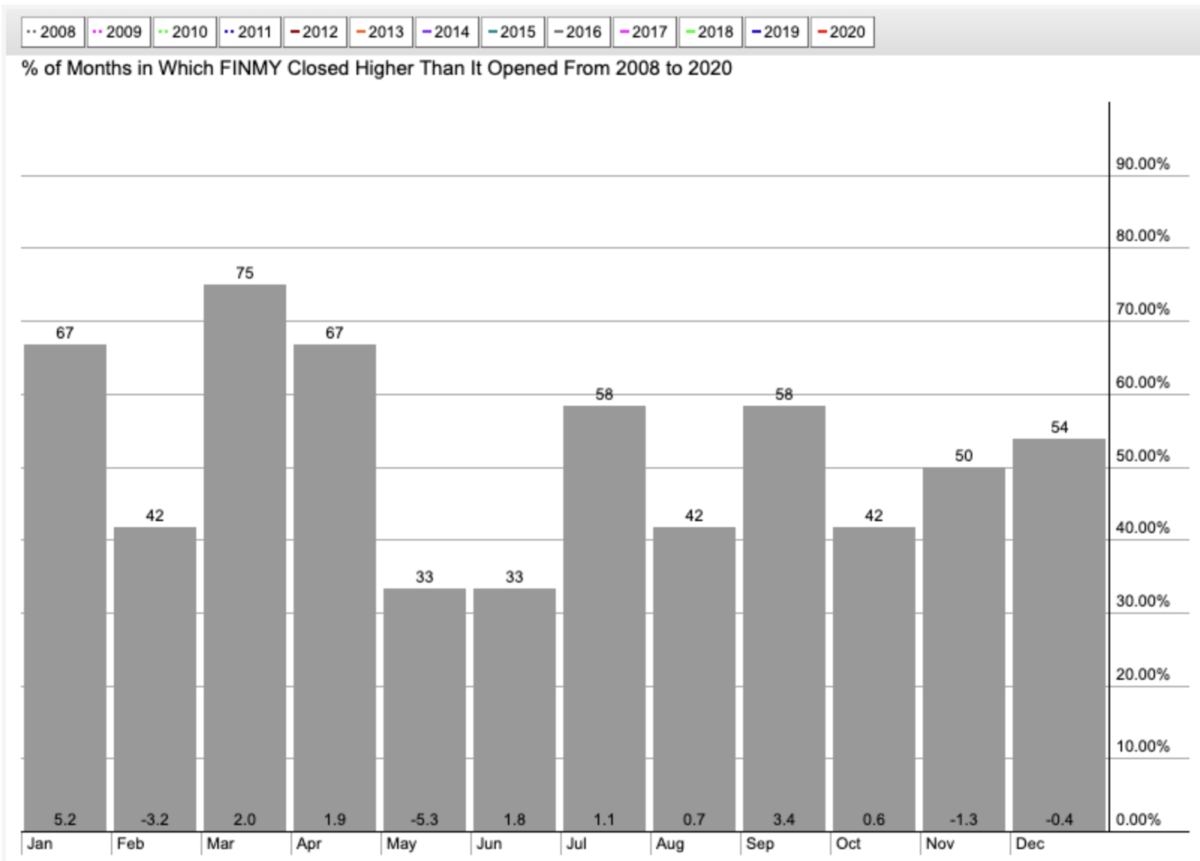This screenshot has height=861, width=1200.
Task: Click the 0.6 value in October bar
Action: (x=875, y=820)
